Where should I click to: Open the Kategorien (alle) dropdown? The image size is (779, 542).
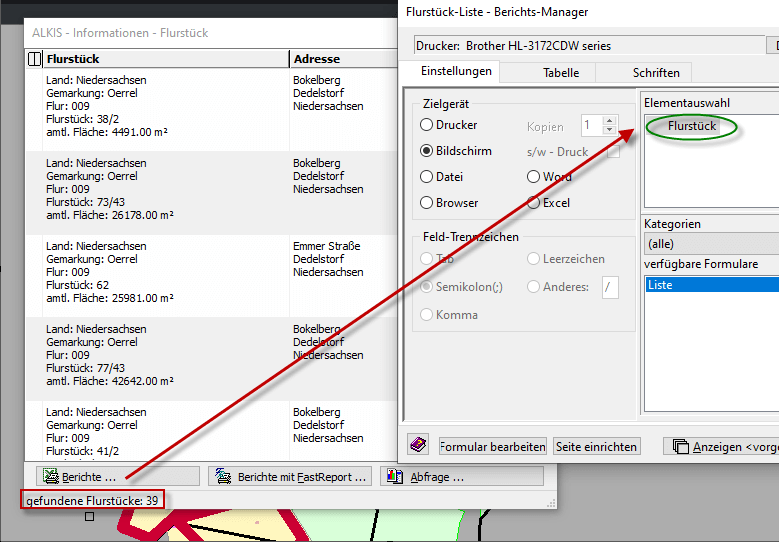pos(710,244)
